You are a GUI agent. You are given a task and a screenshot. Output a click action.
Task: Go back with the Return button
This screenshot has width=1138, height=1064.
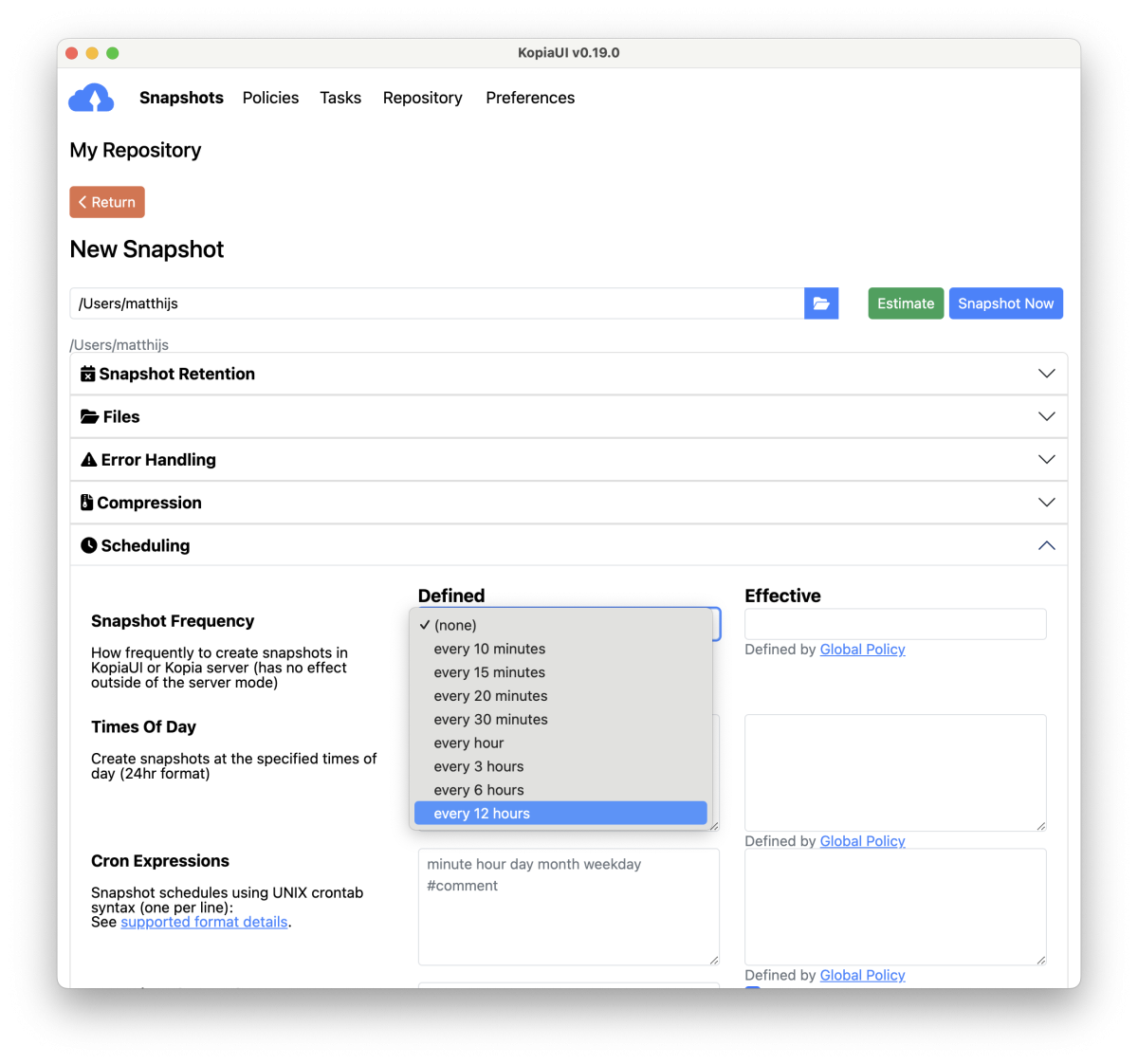[x=107, y=202]
